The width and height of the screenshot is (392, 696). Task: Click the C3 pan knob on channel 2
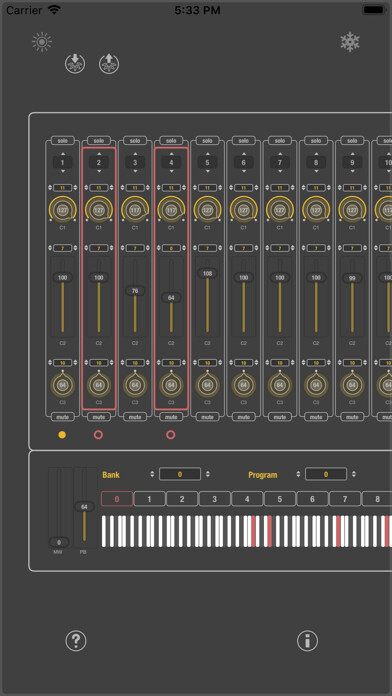click(99, 385)
